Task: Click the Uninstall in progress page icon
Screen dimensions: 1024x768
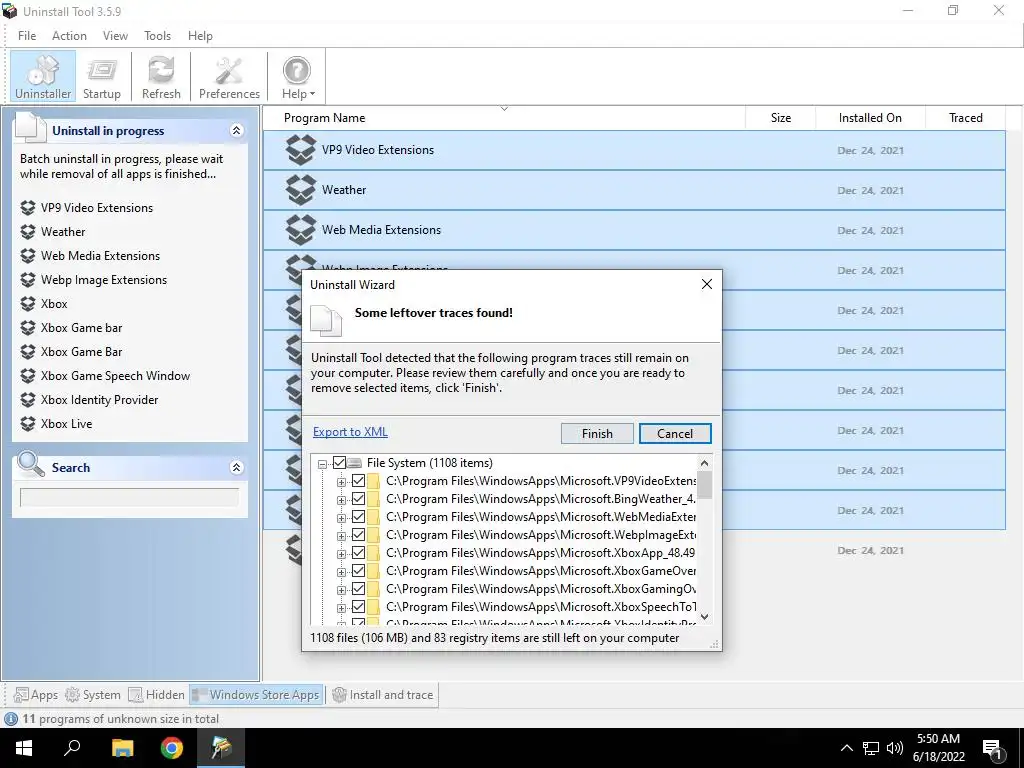Action: [31, 127]
